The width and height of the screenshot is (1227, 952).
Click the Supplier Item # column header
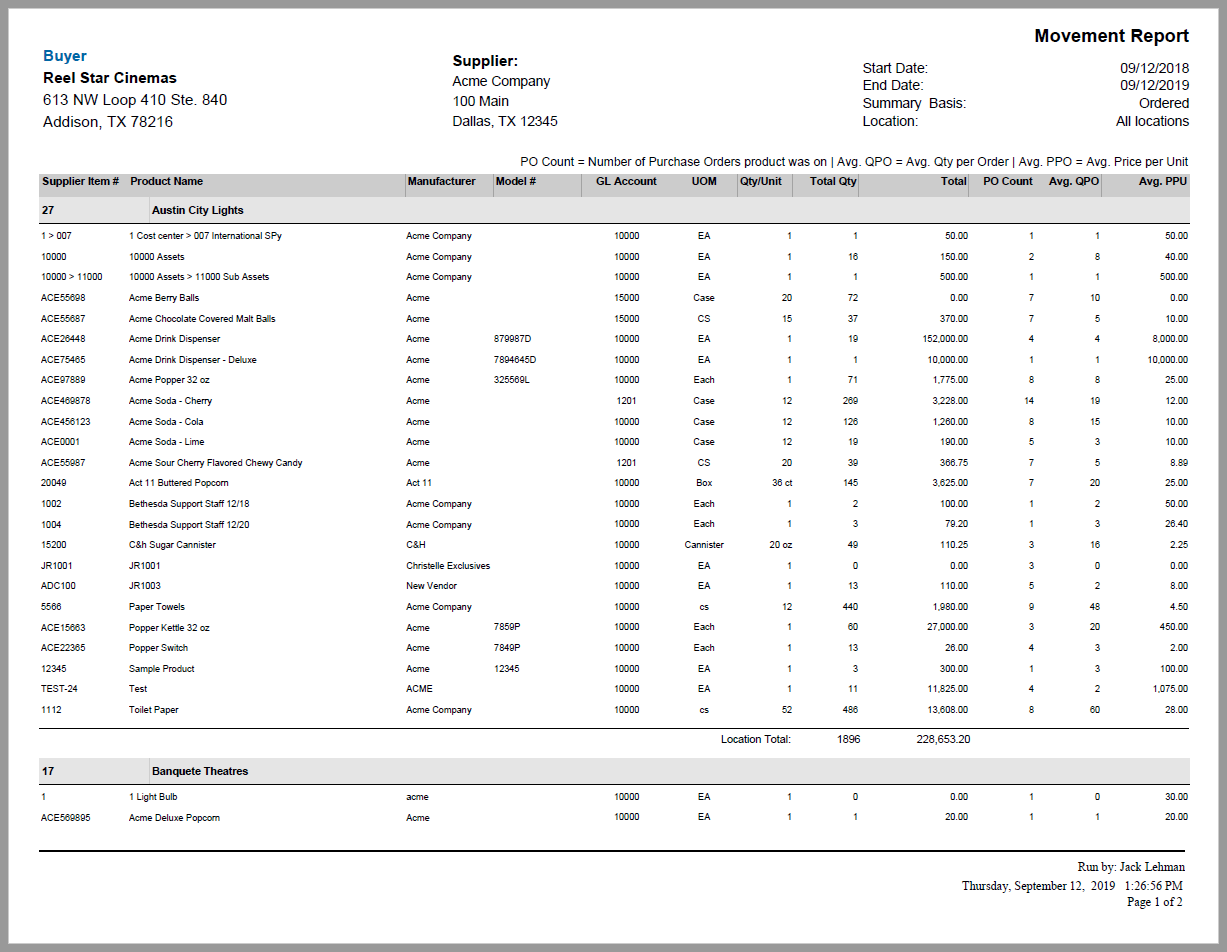click(x=80, y=182)
